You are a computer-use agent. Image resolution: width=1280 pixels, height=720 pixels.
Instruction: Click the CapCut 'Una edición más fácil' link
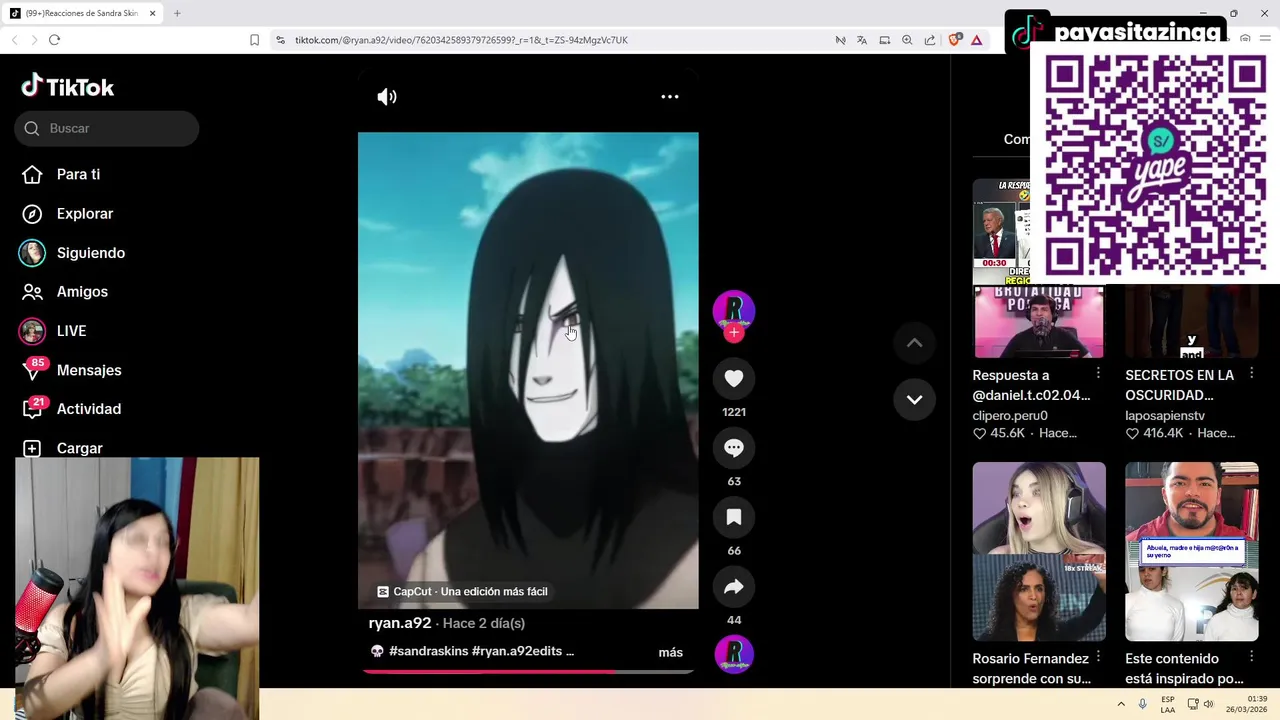pyautogui.click(x=462, y=591)
